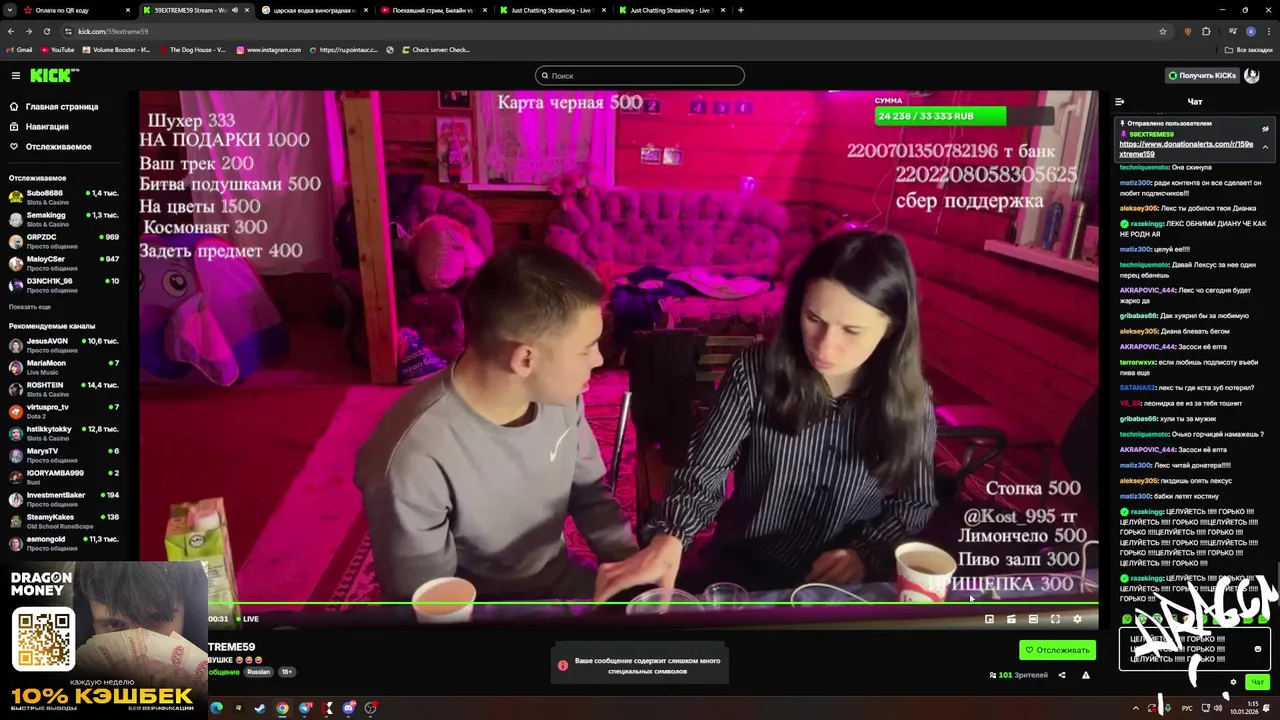Open Discord from the taskbar

pos(349,708)
